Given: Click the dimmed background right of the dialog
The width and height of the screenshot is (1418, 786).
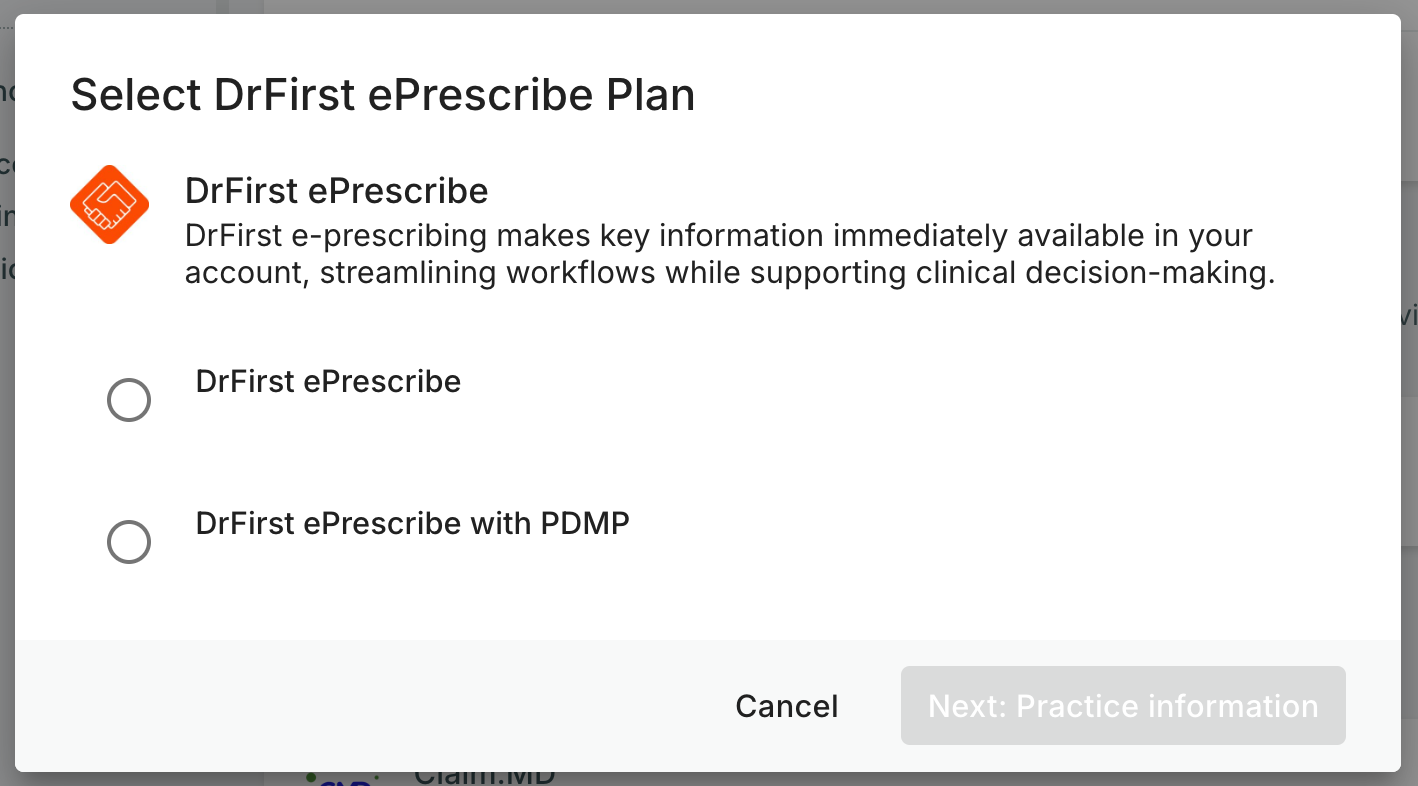Looking at the screenshot, I should coord(1409,400).
